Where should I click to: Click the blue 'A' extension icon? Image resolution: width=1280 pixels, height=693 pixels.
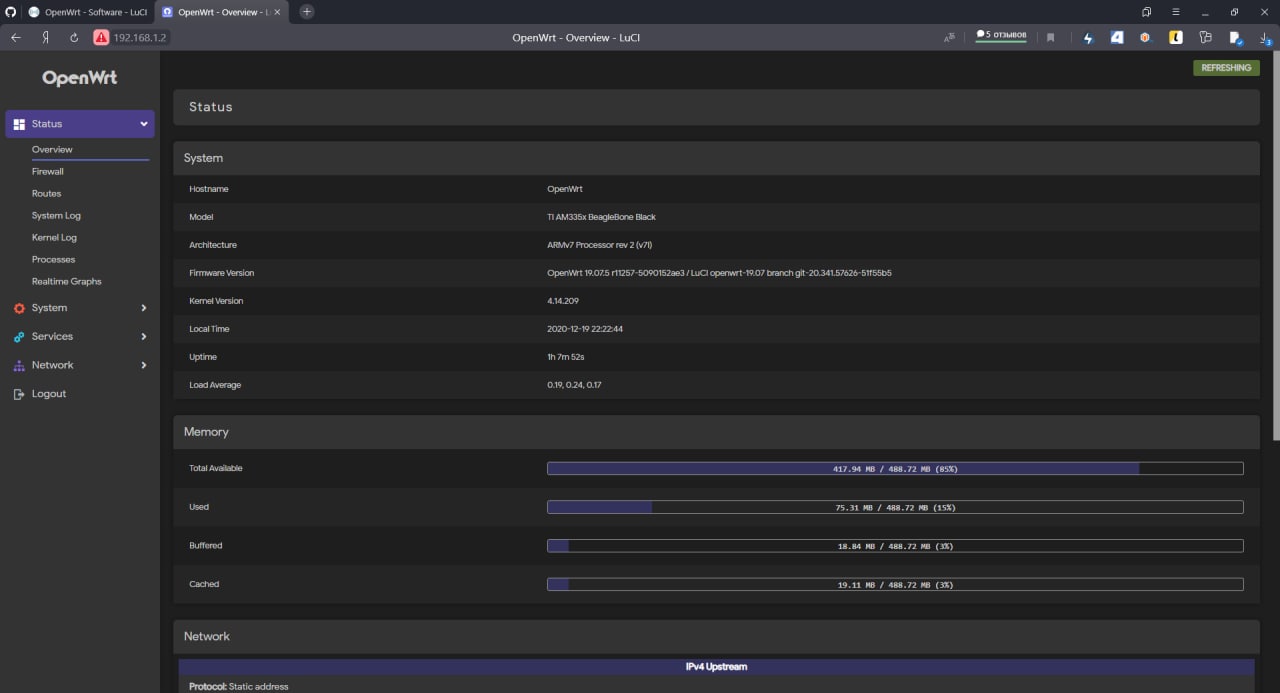click(1118, 37)
